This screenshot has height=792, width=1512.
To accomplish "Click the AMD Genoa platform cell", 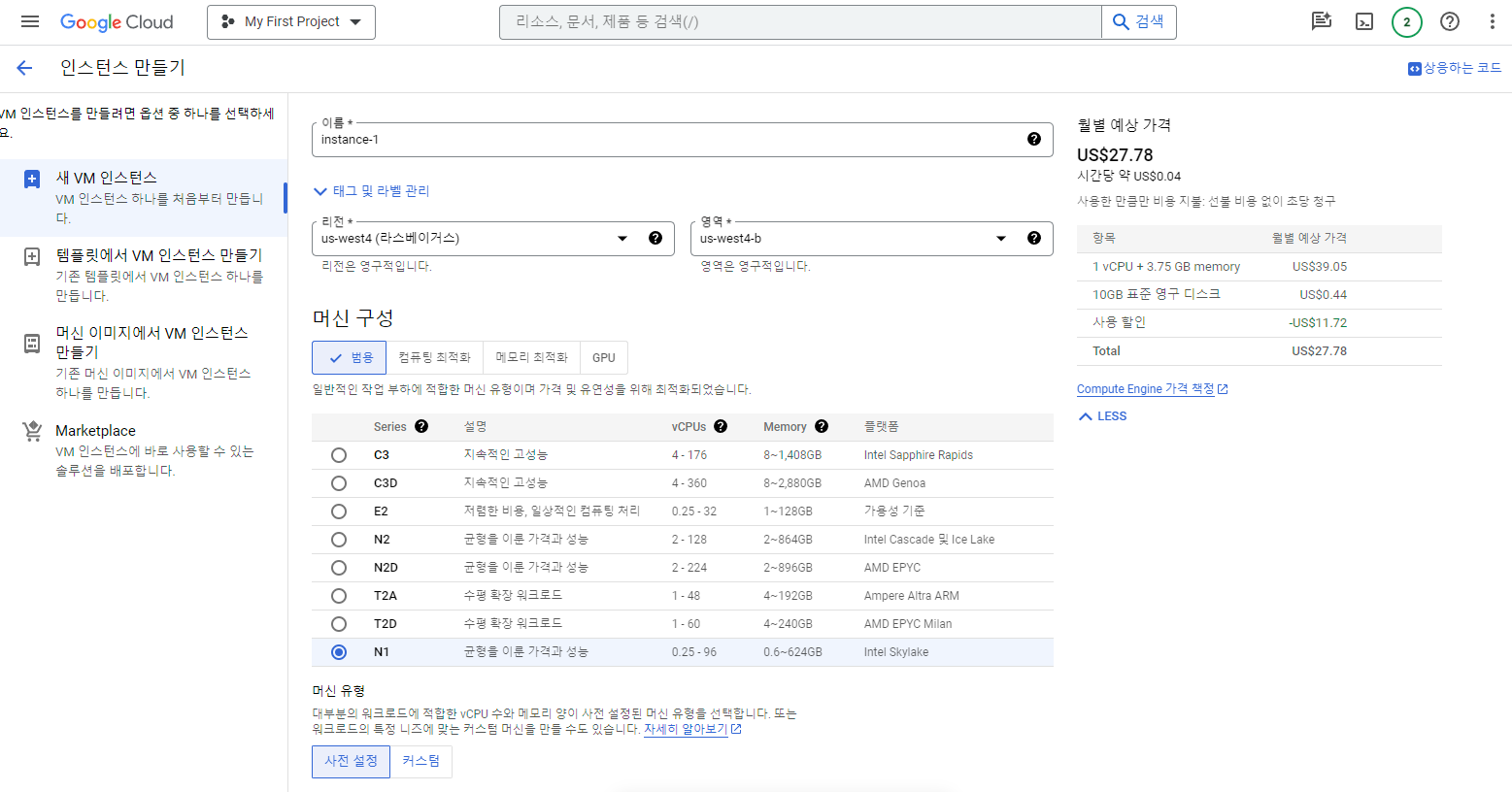I will coord(894,483).
